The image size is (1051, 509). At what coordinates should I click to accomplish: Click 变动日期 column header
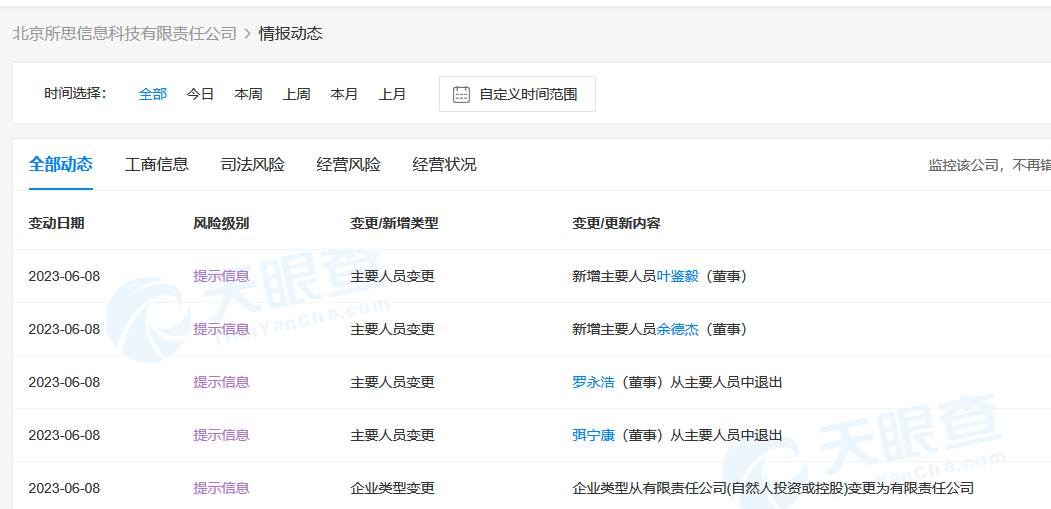click(x=56, y=223)
